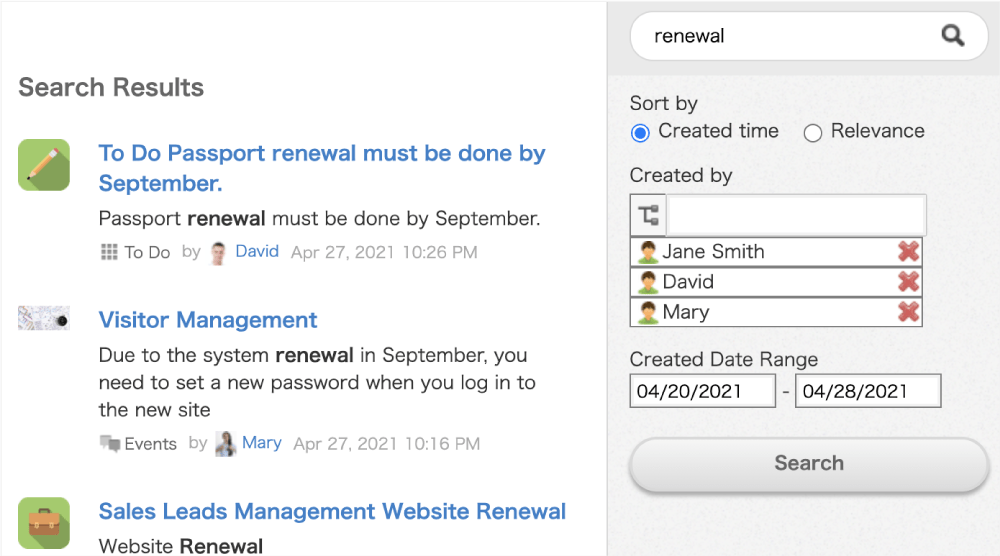Open Sales Leads Management Website Renewal

coord(332,512)
